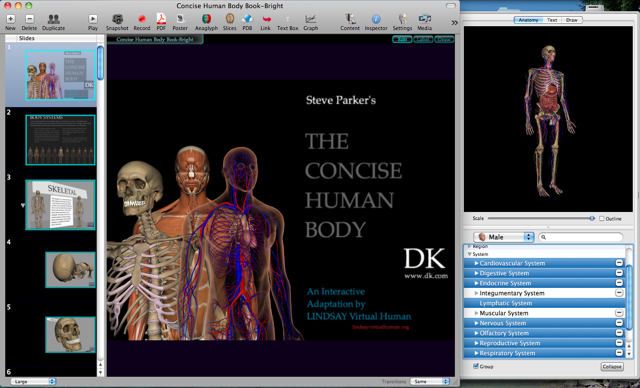Open the Transitions Same dropdown
Viewport: 640px width, 388px height.
[430, 381]
